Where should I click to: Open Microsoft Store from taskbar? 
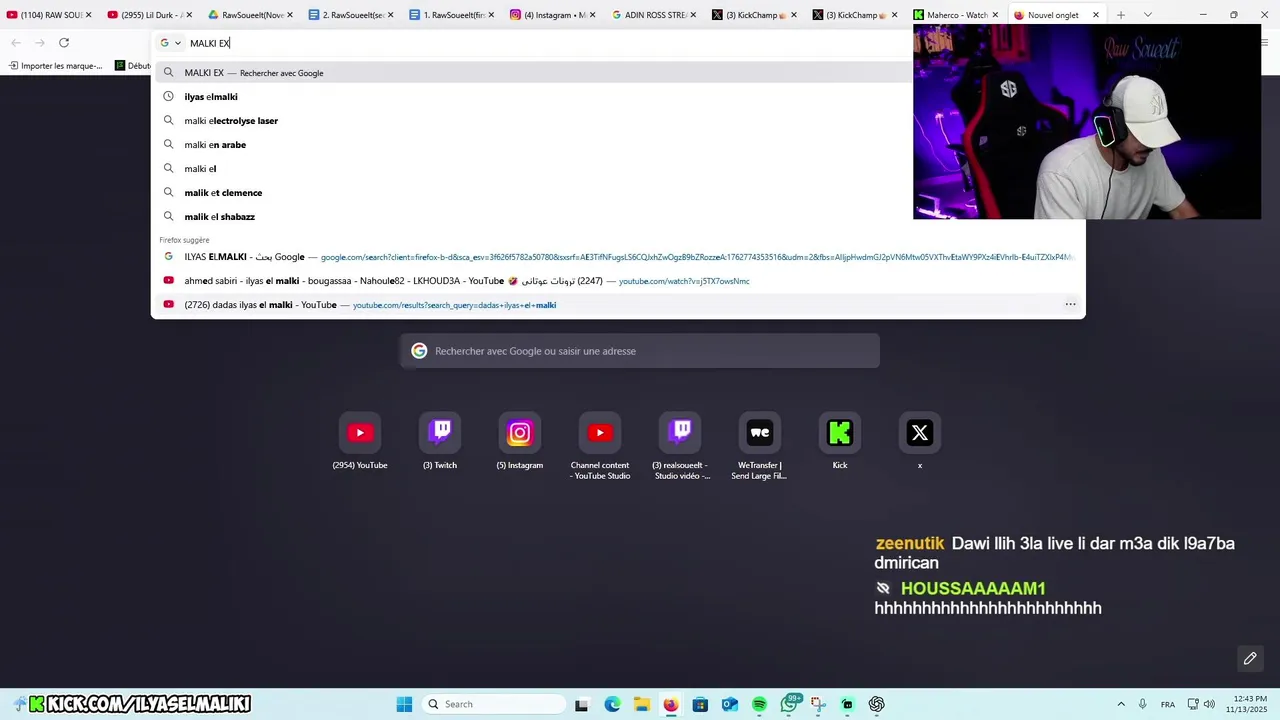700,704
